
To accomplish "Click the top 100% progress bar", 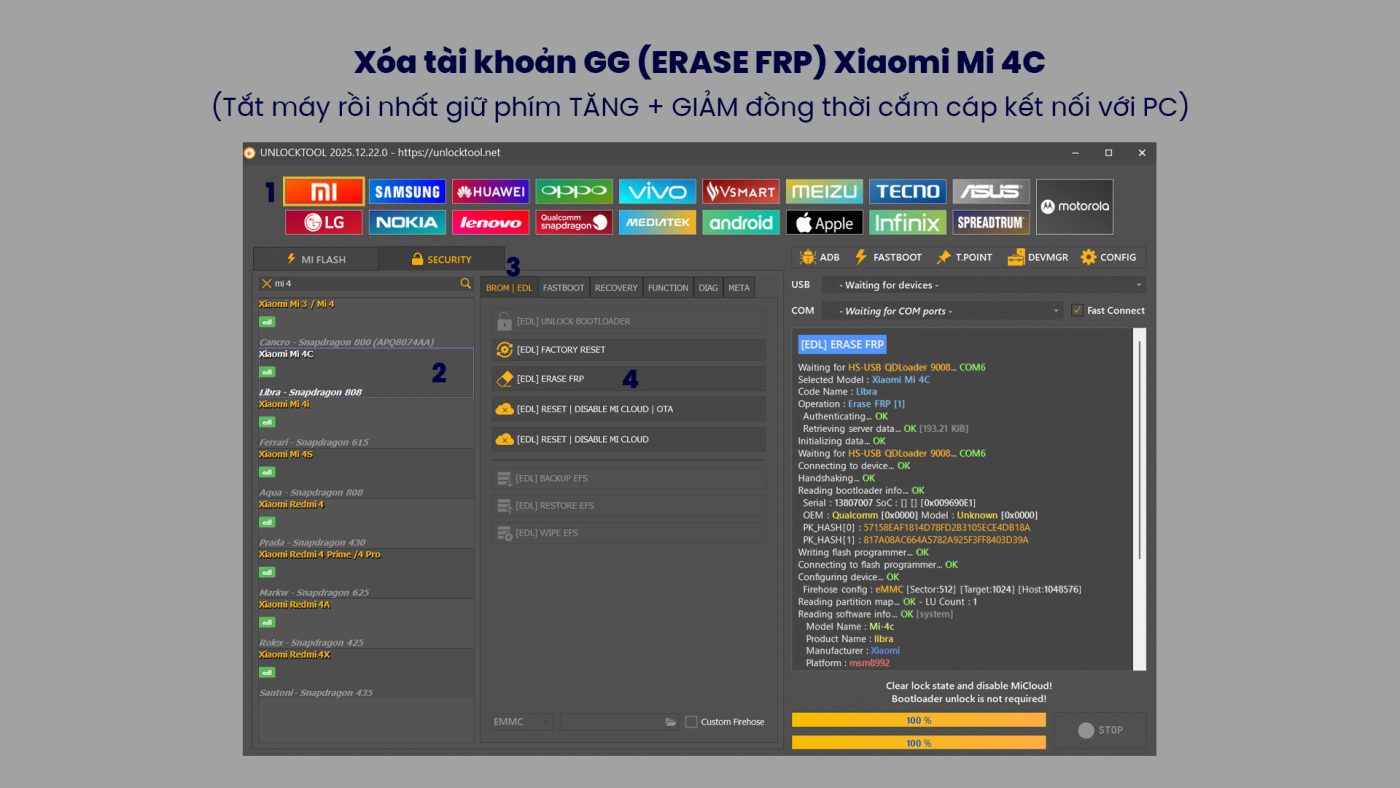I will 918,720.
